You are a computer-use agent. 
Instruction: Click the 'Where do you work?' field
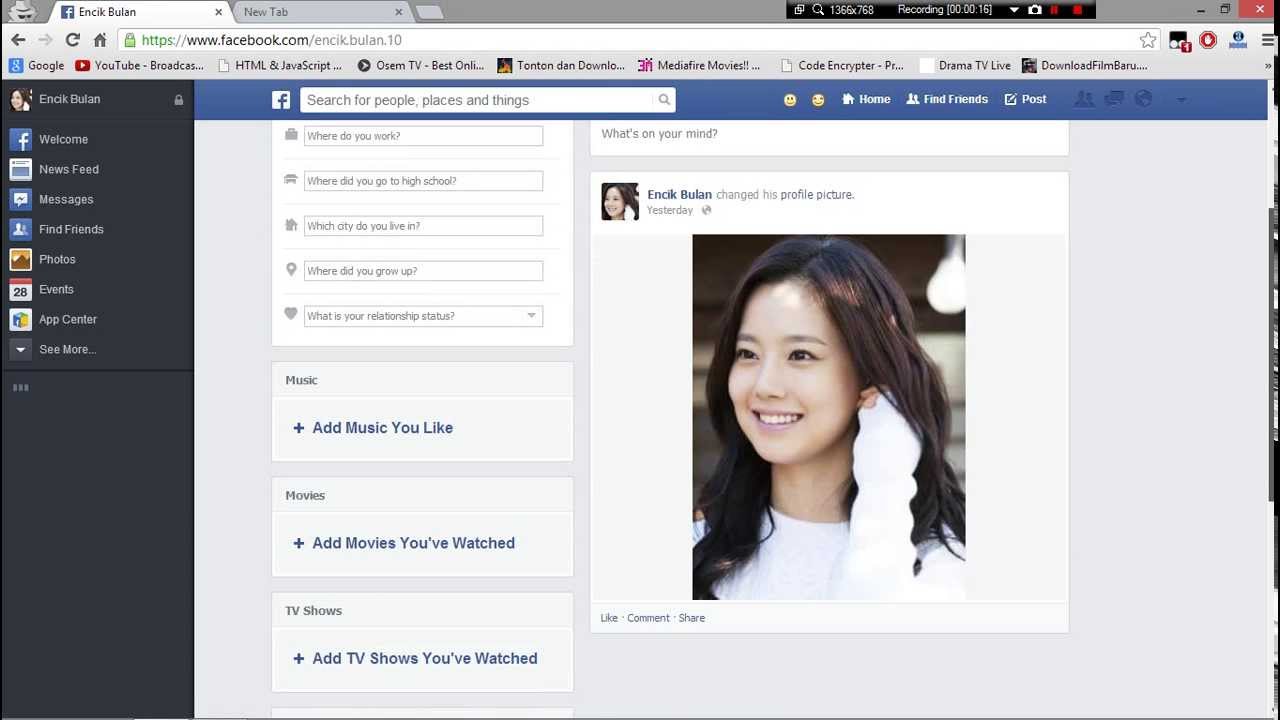pyautogui.click(x=423, y=136)
